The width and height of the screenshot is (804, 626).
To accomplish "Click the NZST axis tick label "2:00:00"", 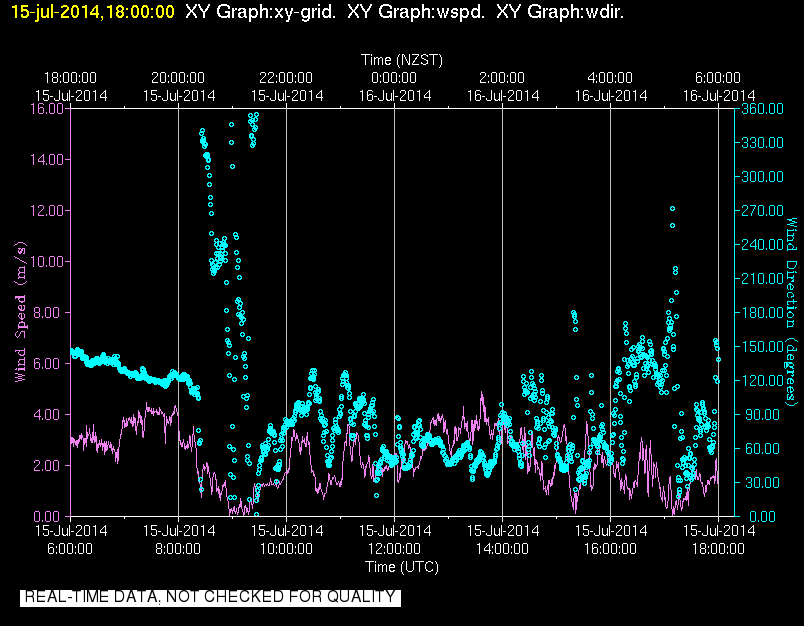I will (x=502, y=78).
